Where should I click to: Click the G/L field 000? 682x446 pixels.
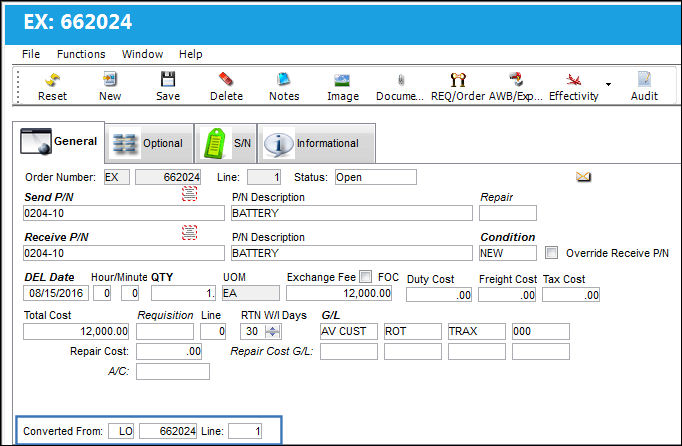click(541, 331)
